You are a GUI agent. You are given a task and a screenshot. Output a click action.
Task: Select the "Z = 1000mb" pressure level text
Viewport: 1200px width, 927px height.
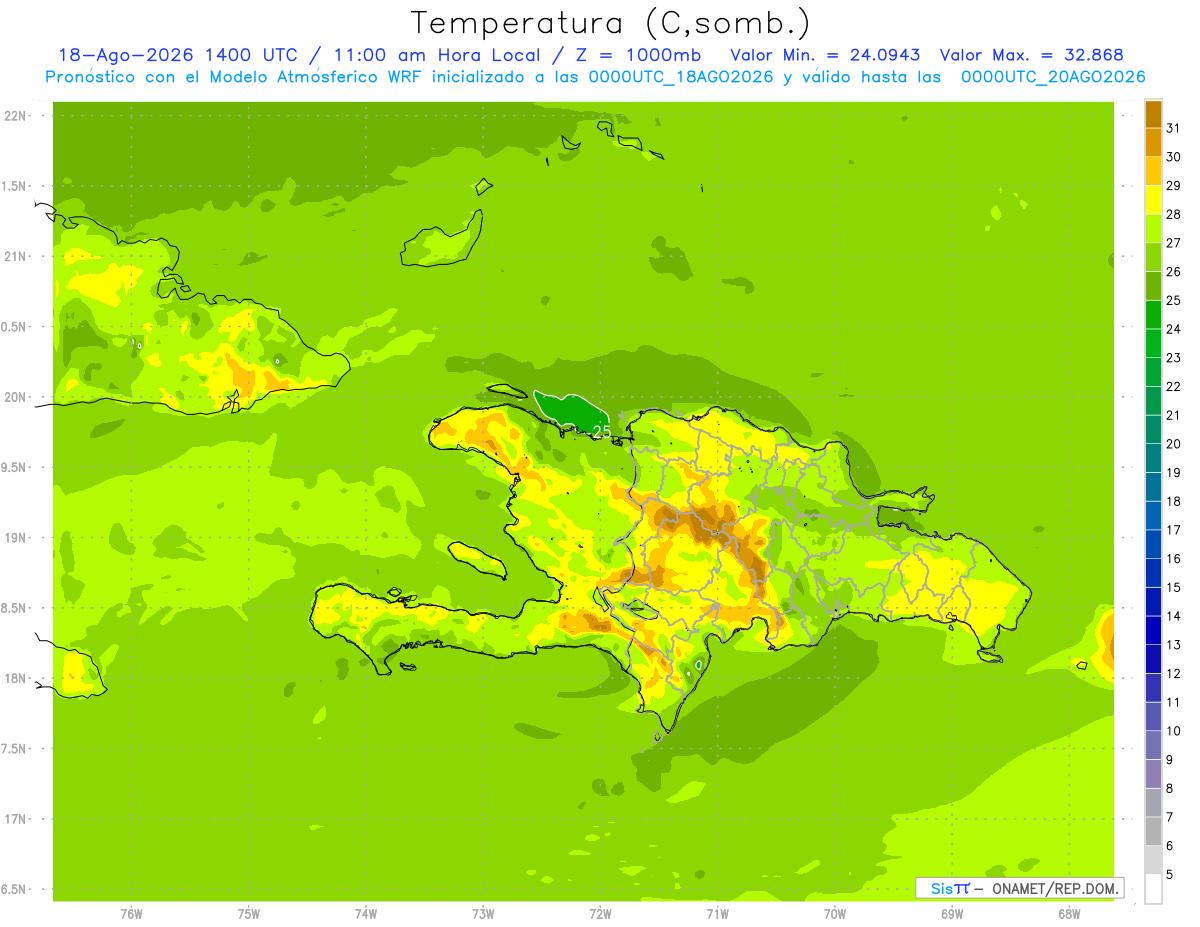tap(640, 55)
